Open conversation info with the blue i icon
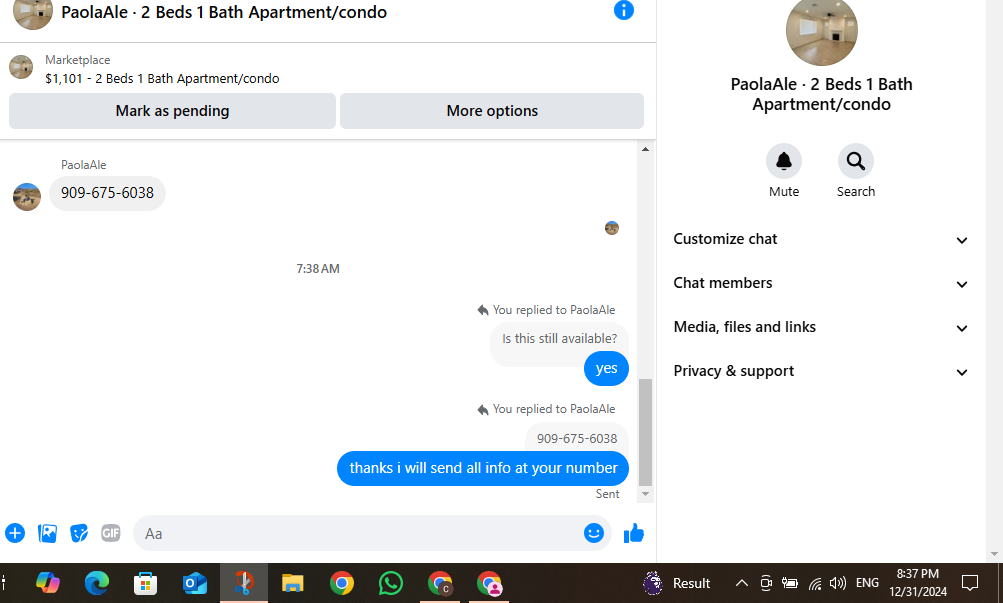This screenshot has height=603, width=1003. (x=623, y=10)
